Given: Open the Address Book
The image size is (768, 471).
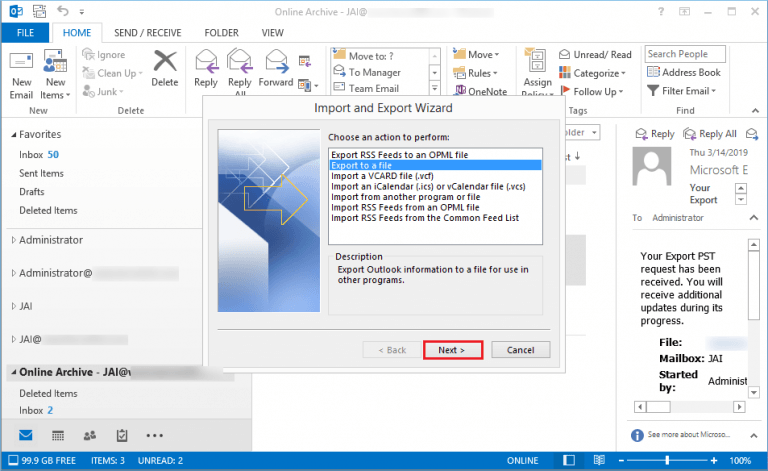Looking at the screenshot, I should pos(684,72).
